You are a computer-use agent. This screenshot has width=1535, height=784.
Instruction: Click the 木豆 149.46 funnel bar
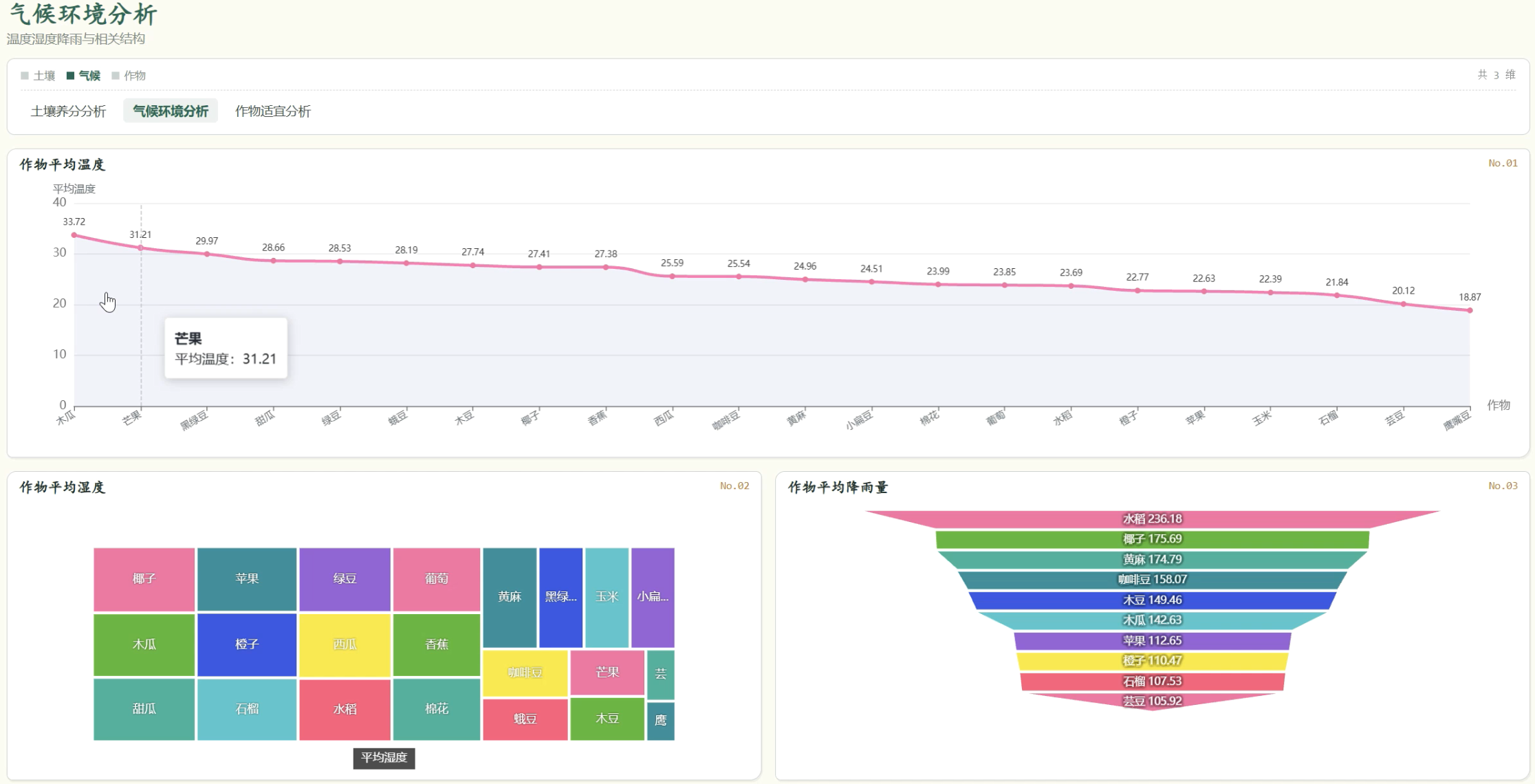1152,600
